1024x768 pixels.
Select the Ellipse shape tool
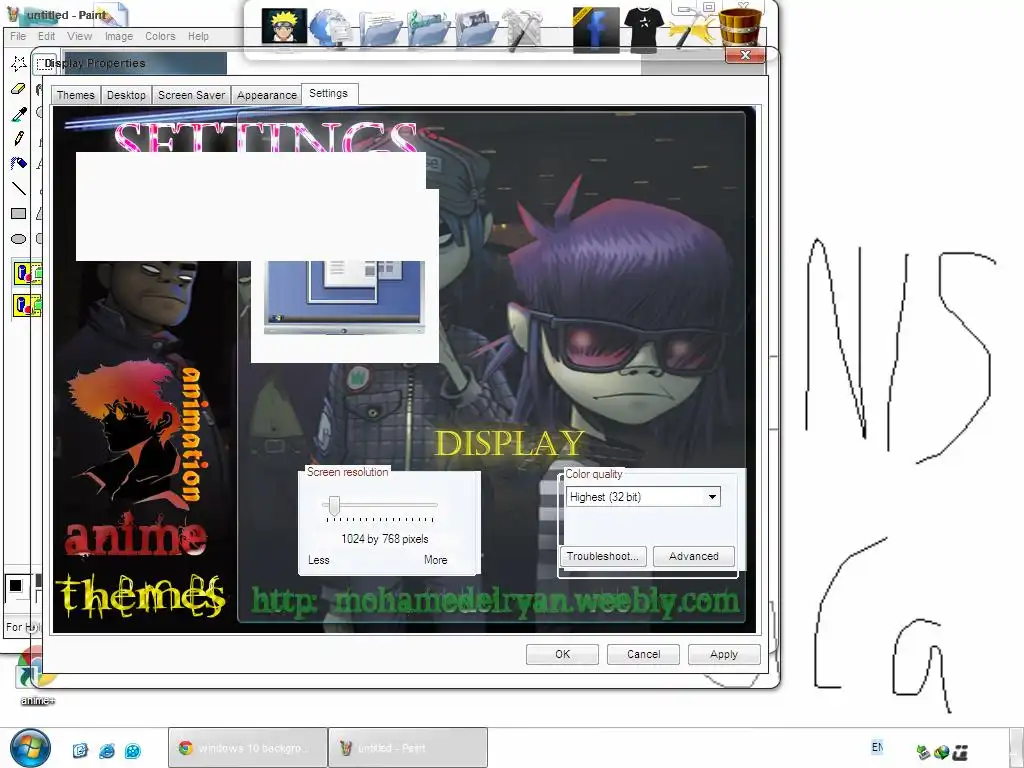click(18, 239)
